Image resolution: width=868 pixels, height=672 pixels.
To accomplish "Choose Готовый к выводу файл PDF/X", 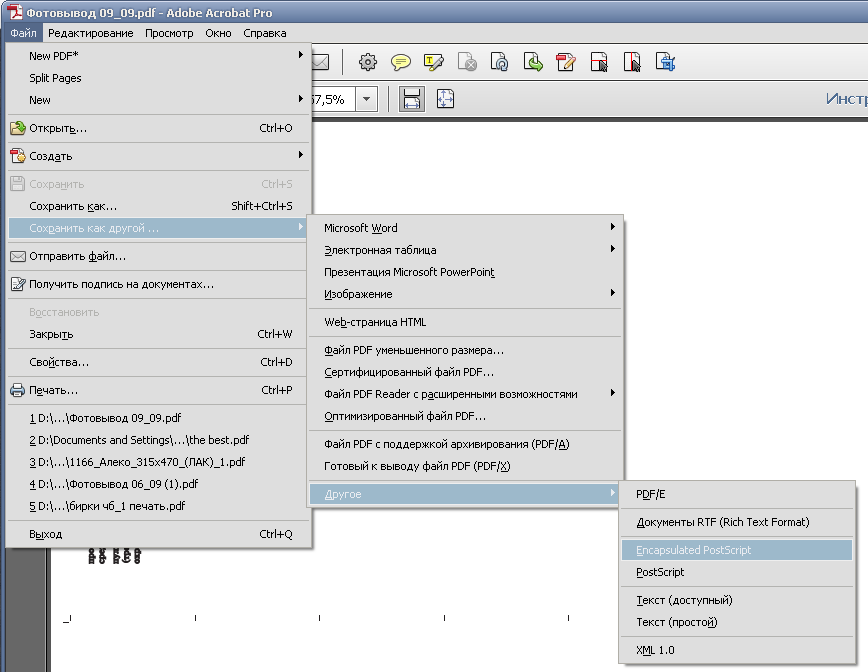I will (465, 466).
